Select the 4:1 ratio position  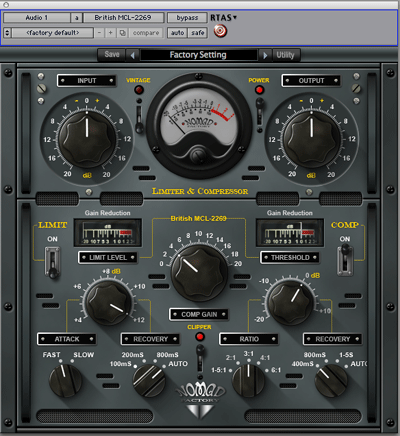coord(265,358)
